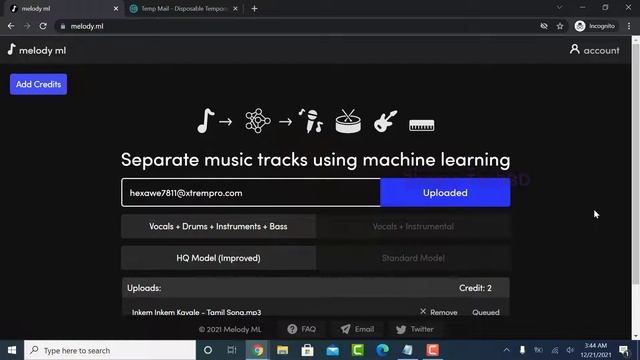Click the keyboard piano illustration icon
This screenshot has width=640, height=360.
(422, 125)
